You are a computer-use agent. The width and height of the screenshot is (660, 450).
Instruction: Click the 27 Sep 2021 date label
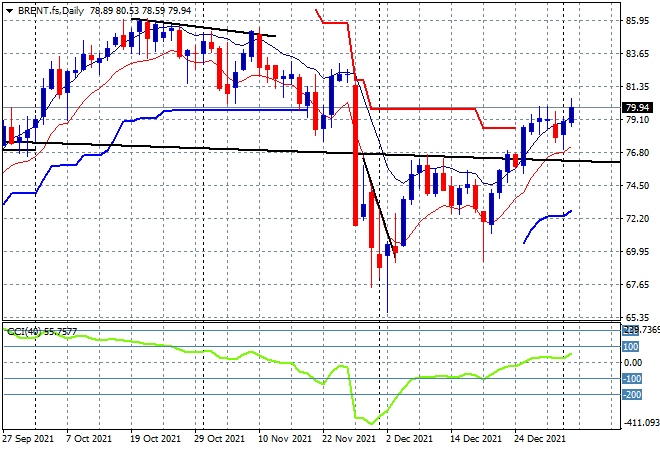(x=28, y=439)
